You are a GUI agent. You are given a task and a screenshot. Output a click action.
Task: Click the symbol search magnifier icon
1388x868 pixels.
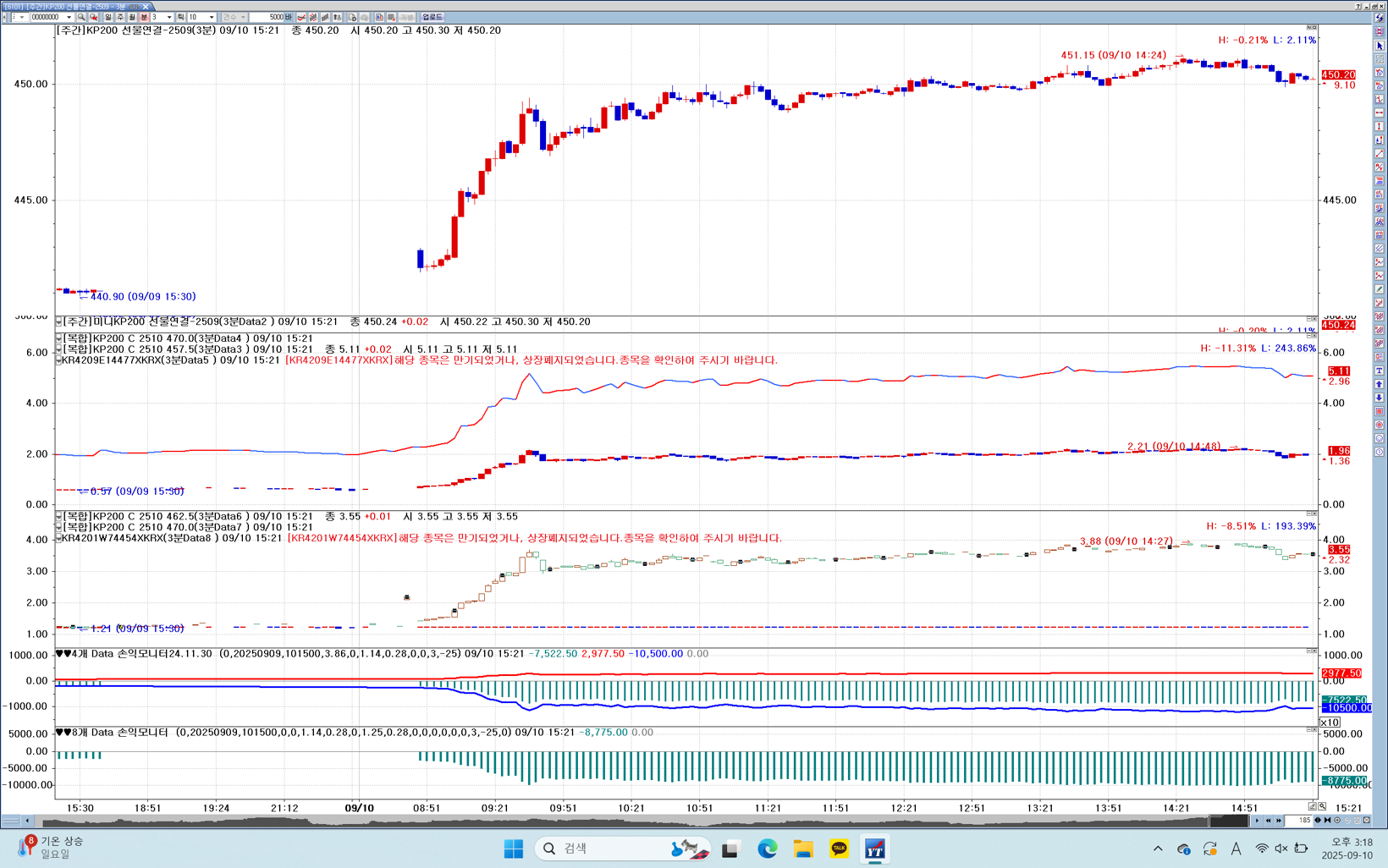(81, 17)
